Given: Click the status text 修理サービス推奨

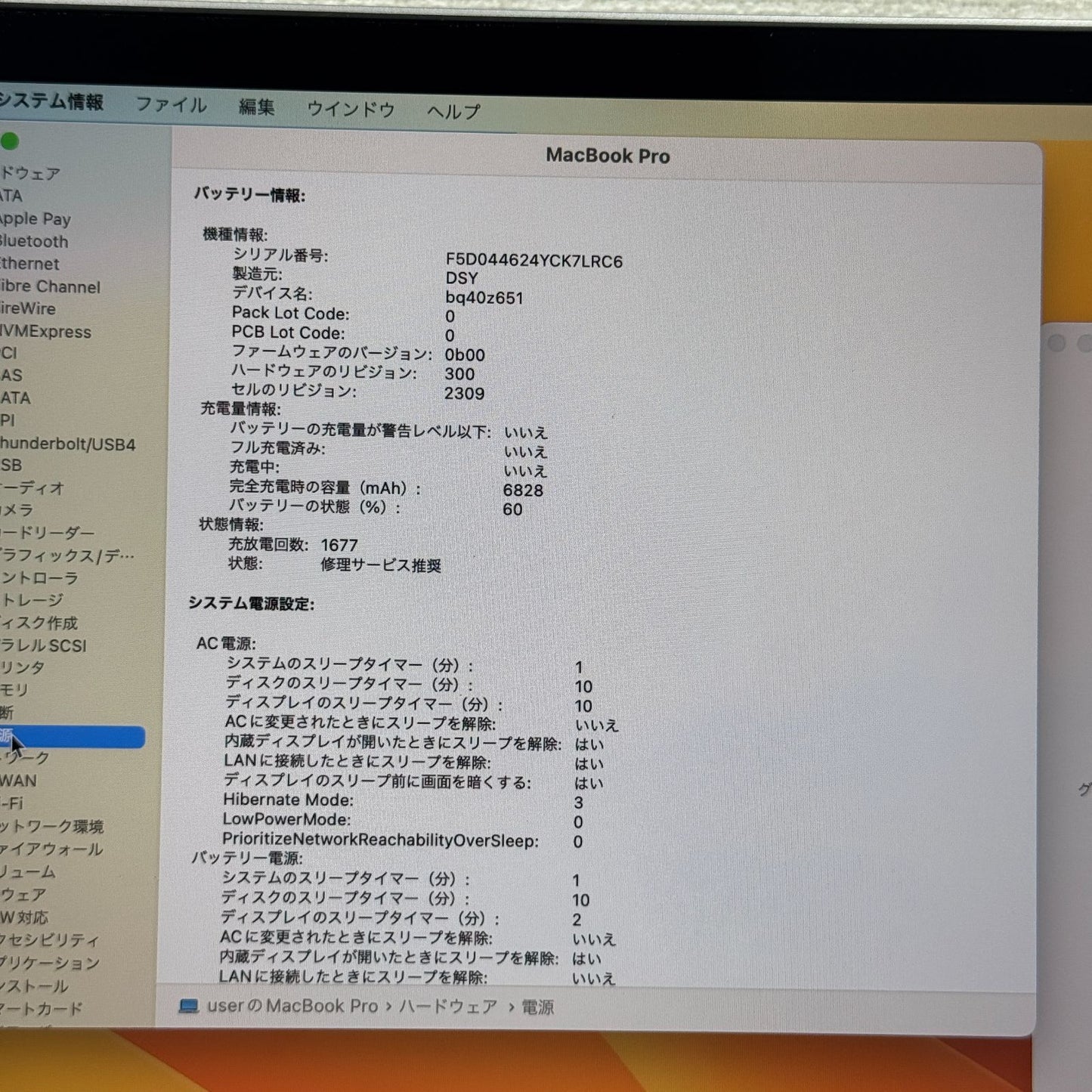Looking at the screenshot, I should coord(381,565).
